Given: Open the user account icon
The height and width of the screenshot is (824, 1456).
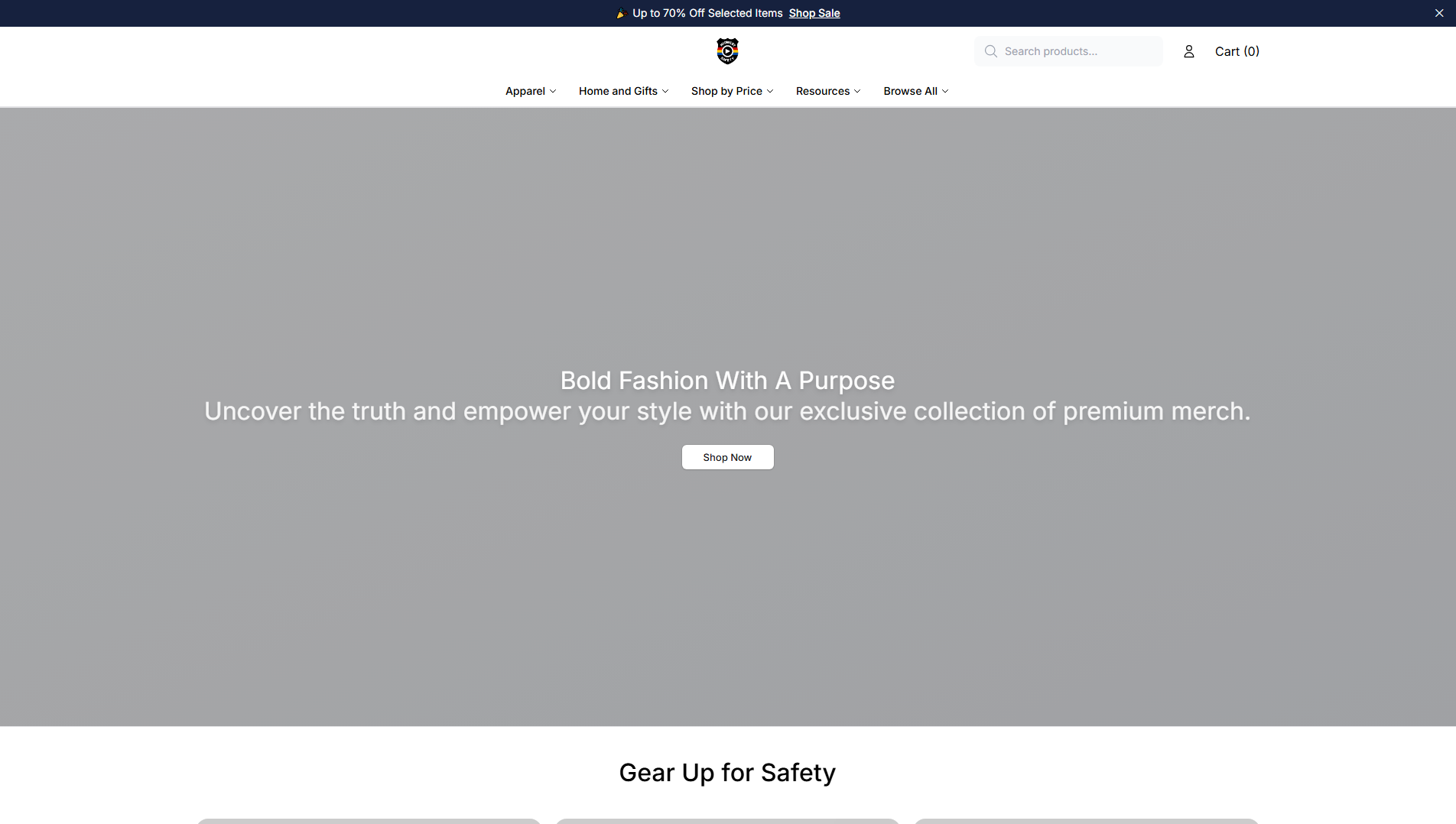Looking at the screenshot, I should tap(1189, 51).
